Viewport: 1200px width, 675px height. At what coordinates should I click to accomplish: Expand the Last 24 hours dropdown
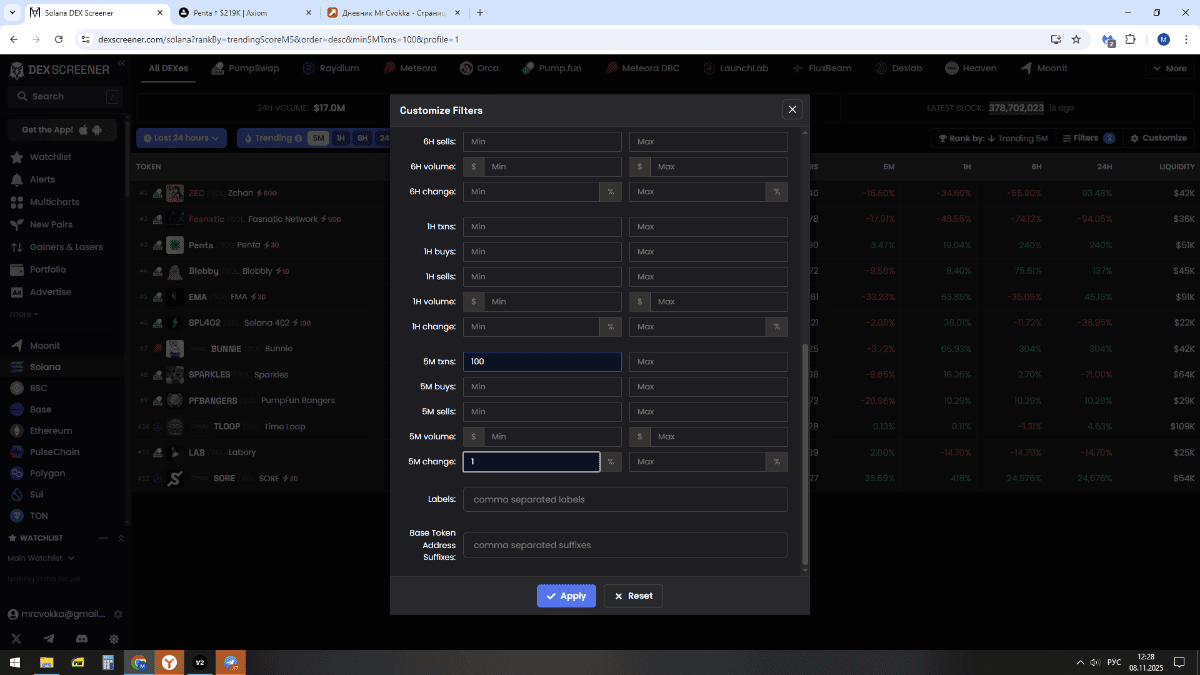coord(182,138)
